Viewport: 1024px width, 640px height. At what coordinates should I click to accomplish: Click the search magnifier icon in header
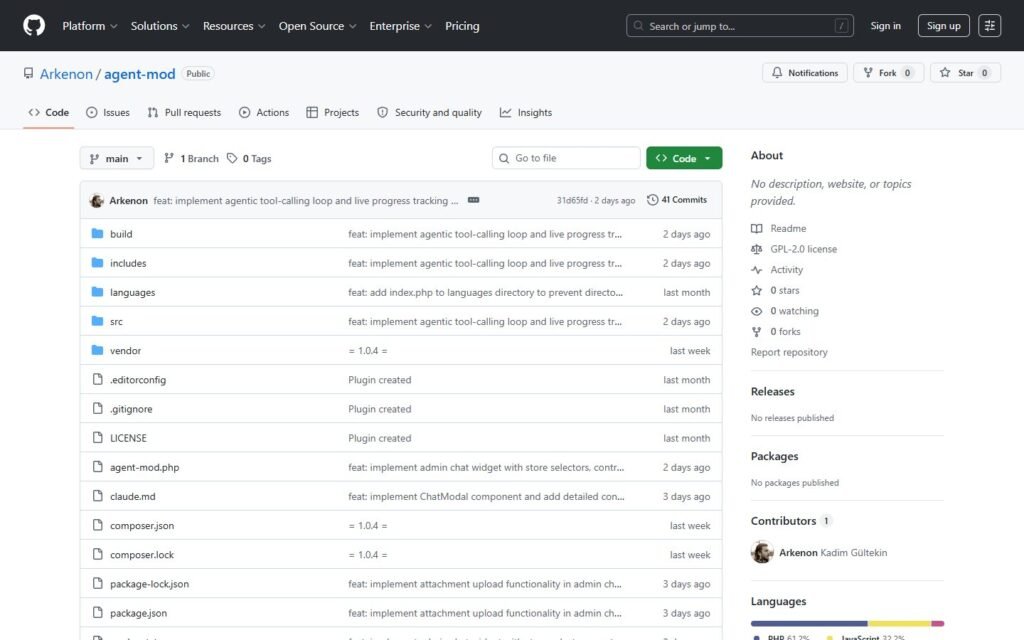[638, 26]
